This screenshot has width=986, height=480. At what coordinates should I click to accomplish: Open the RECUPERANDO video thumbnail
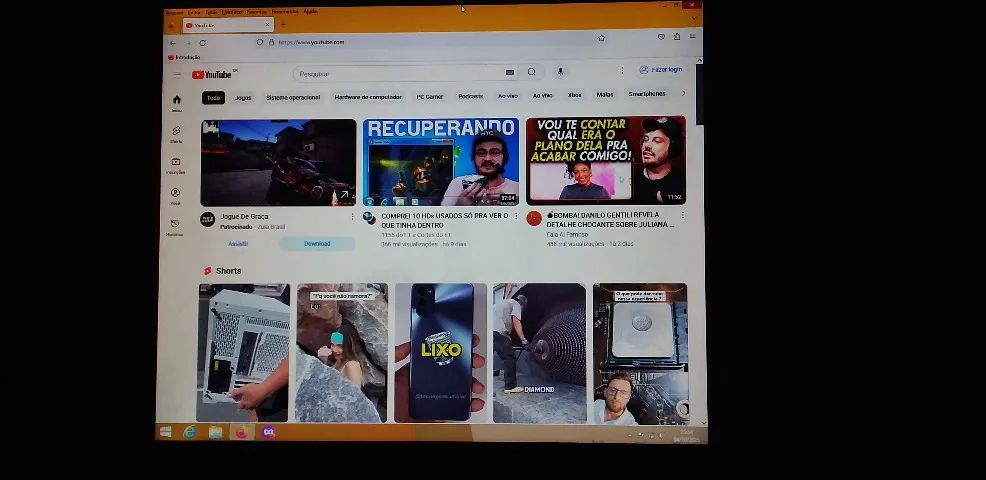point(441,162)
